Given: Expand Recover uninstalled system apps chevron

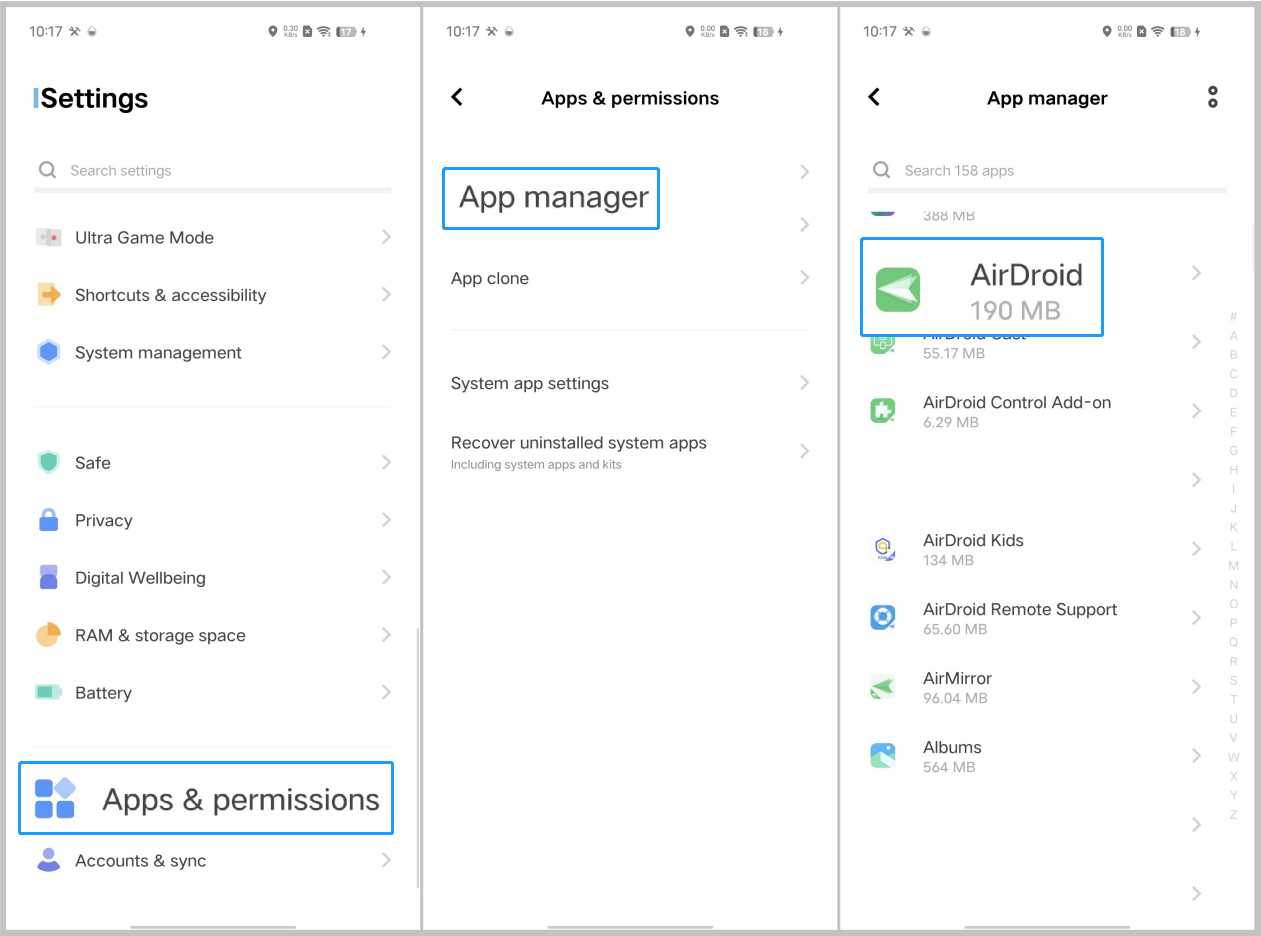Looking at the screenshot, I should [805, 451].
